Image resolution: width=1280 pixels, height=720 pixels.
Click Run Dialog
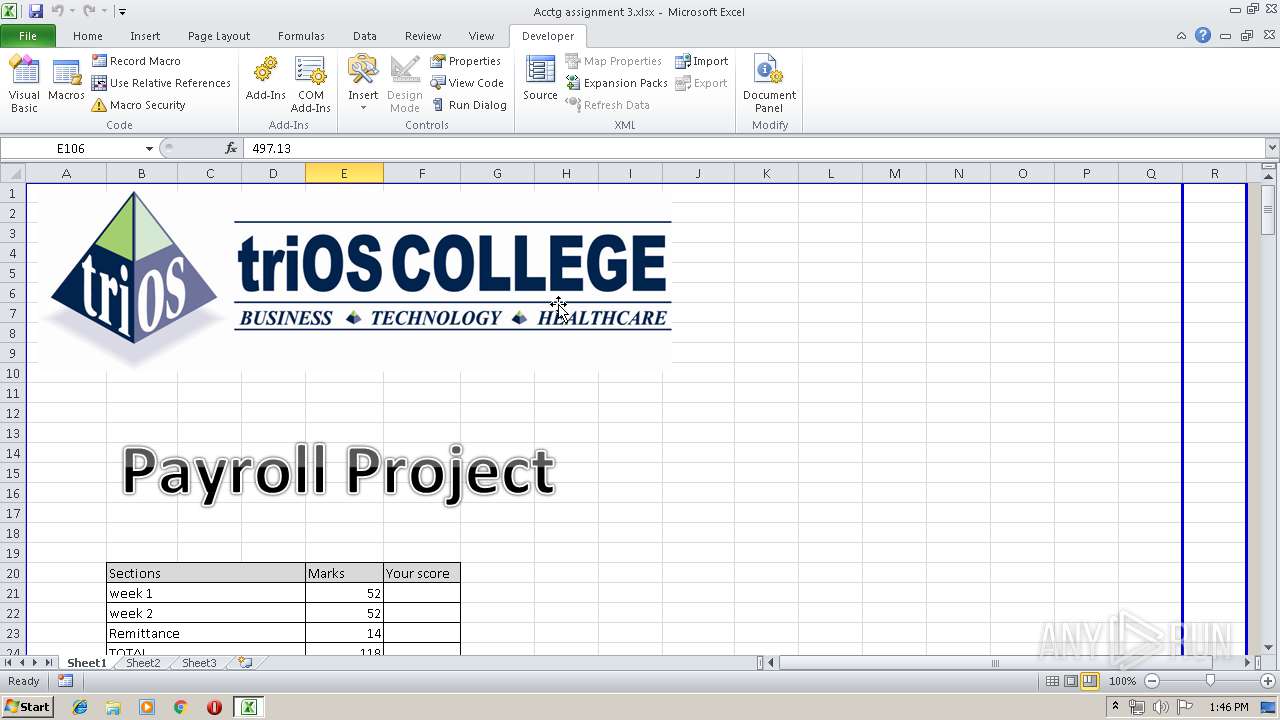click(469, 105)
